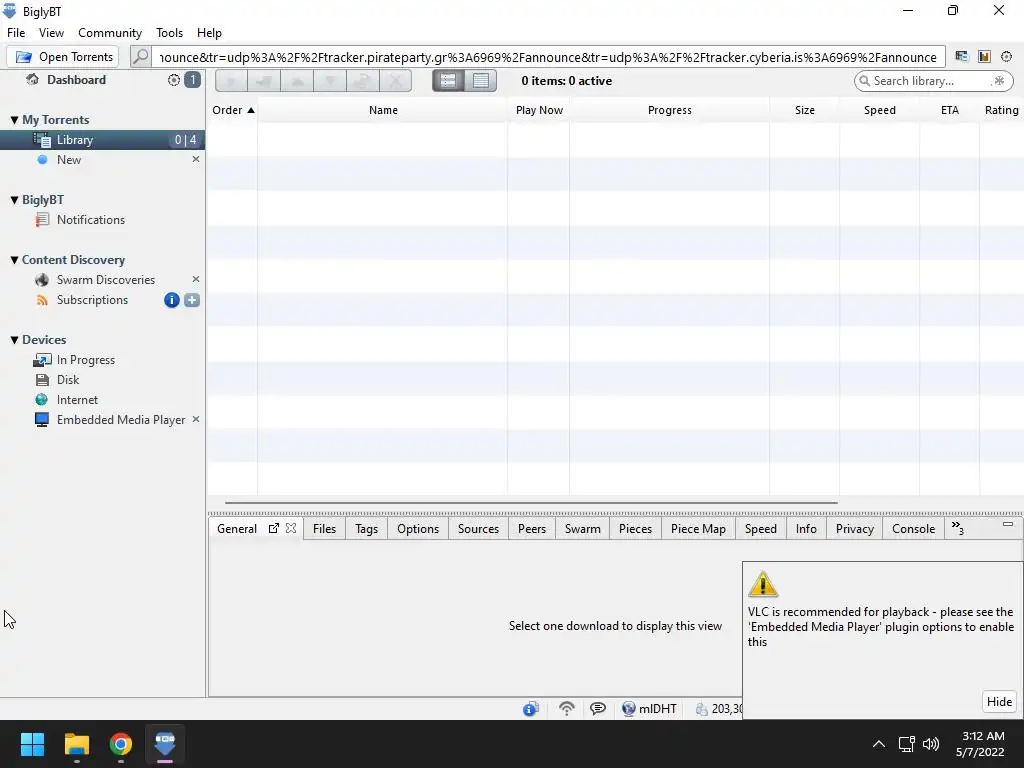Click the Progress column header

tap(669, 110)
